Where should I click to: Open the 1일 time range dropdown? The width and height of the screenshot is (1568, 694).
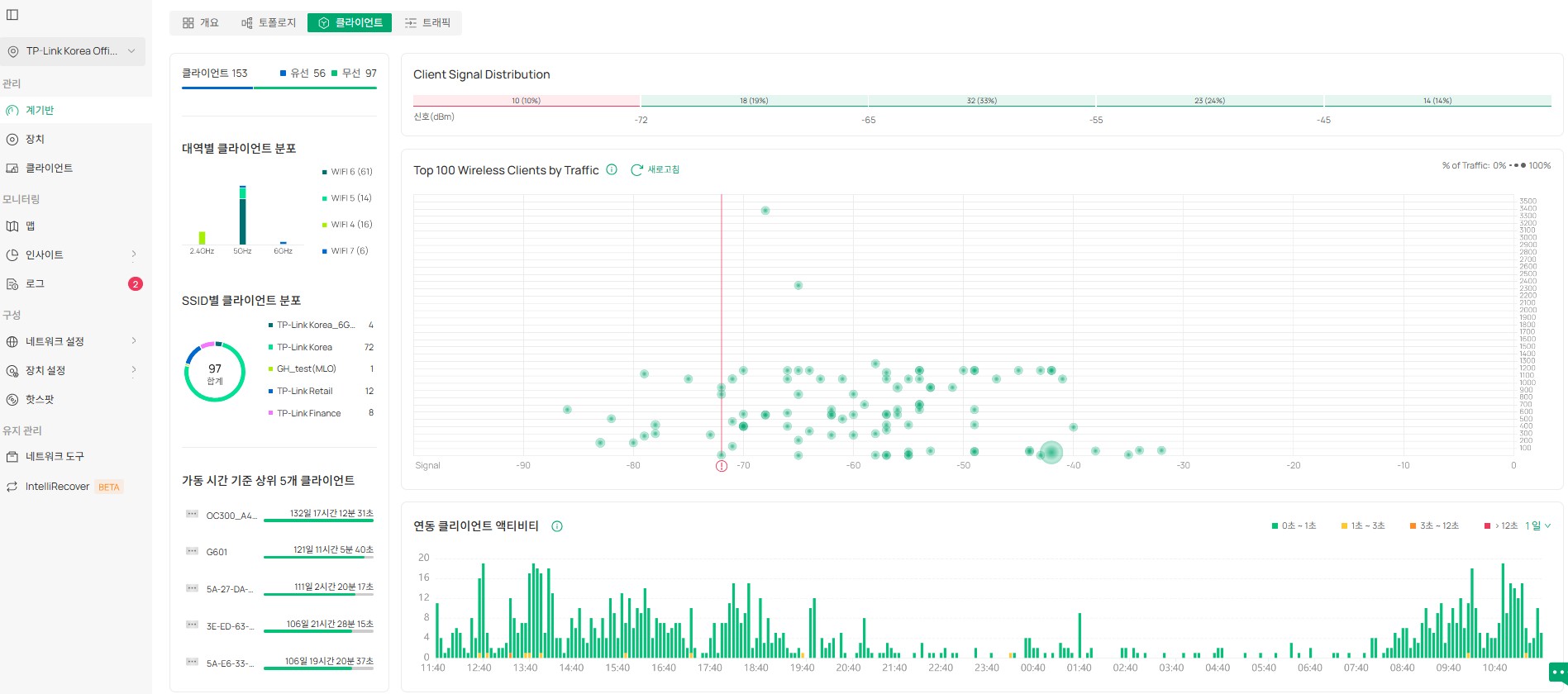(x=1537, y=525)
